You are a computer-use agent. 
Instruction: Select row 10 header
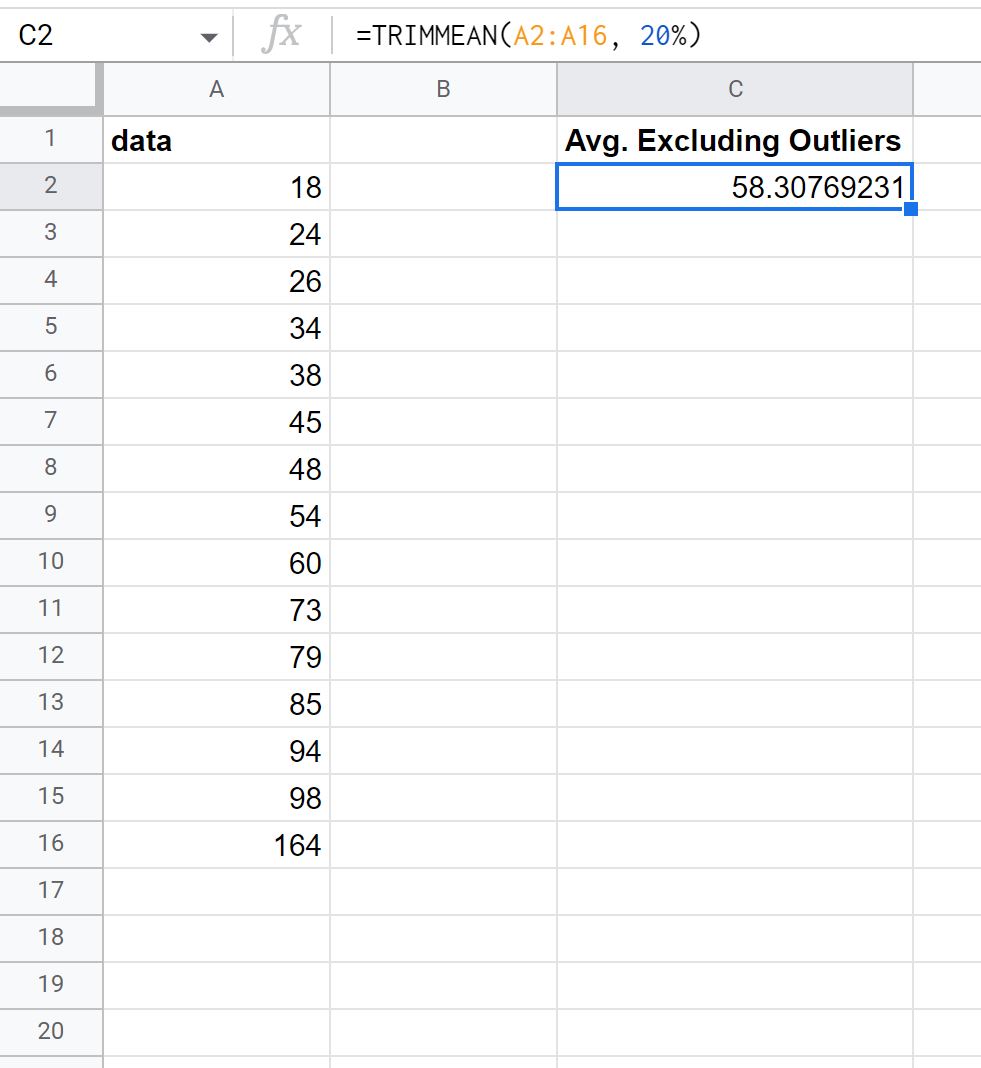51,562
